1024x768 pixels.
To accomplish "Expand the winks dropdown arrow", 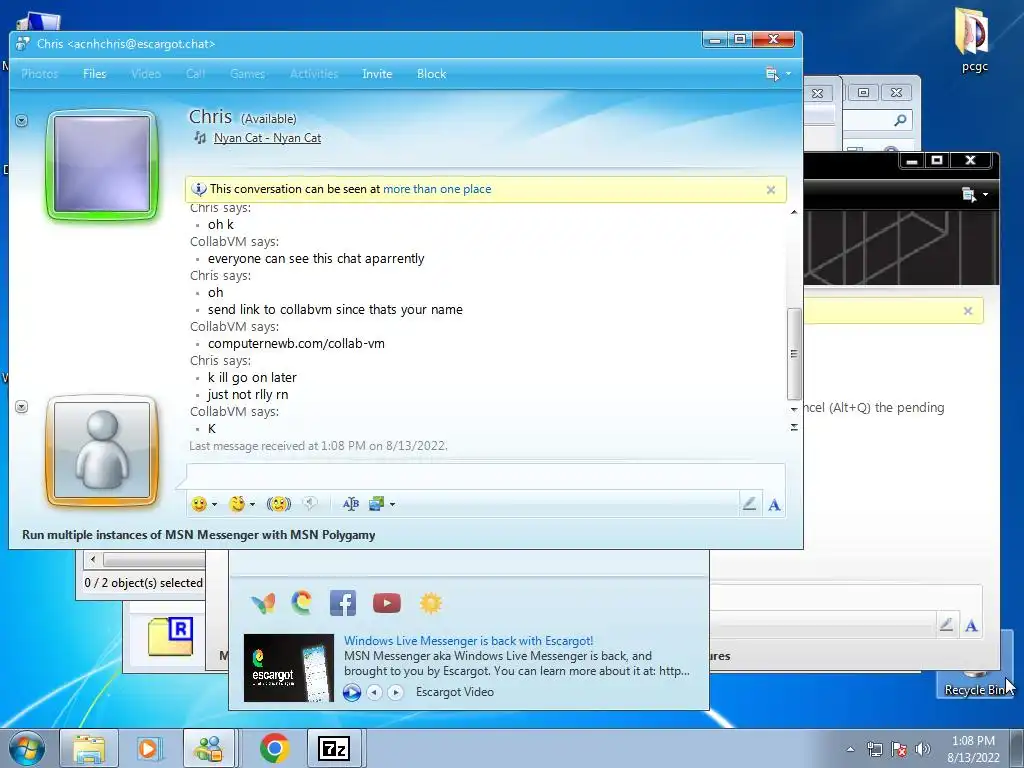I will pos(252,504).
